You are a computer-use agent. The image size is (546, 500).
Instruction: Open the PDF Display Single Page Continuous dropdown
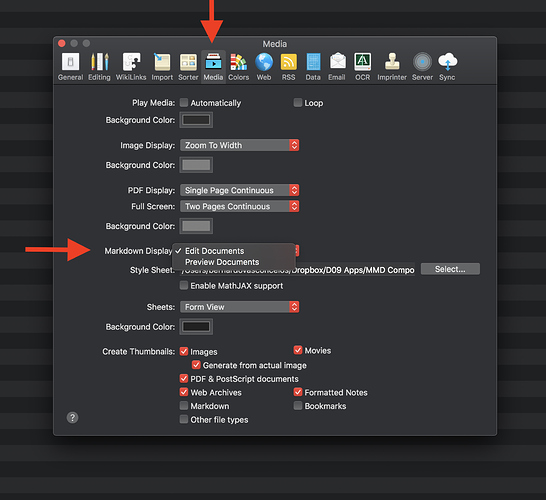[x=240, y=190]
